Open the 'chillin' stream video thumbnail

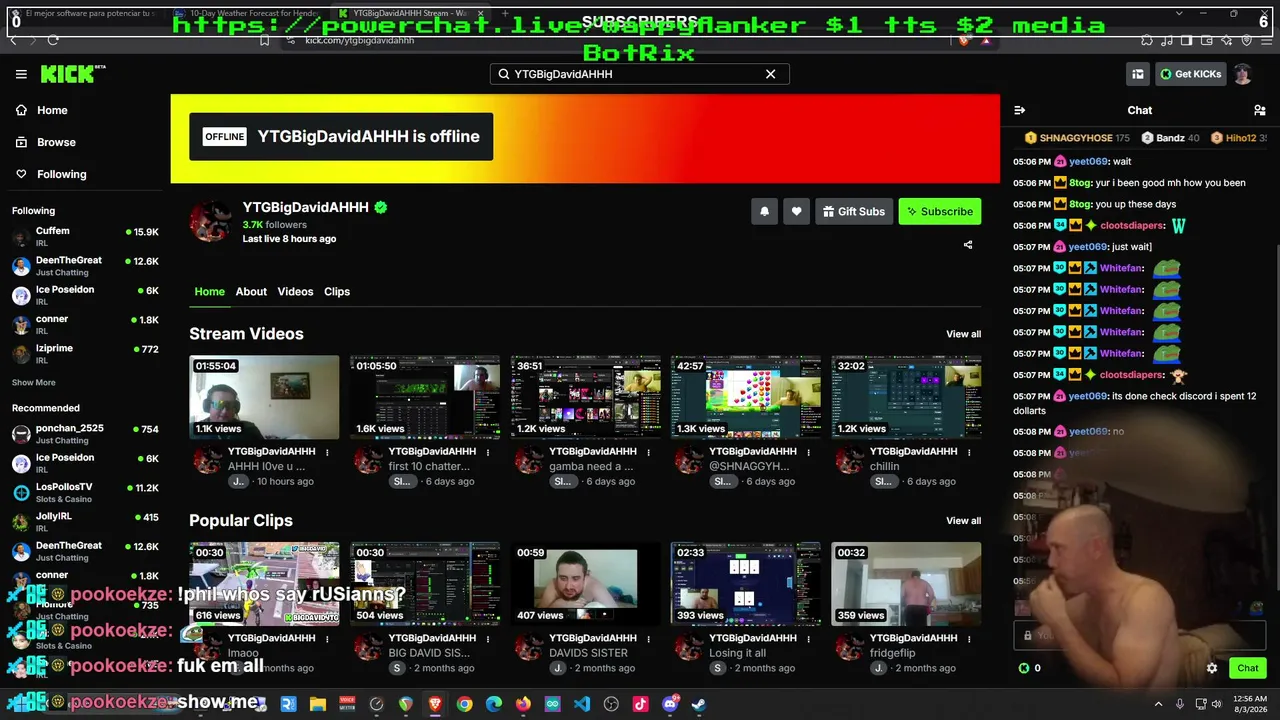click(x=906, y=397)
